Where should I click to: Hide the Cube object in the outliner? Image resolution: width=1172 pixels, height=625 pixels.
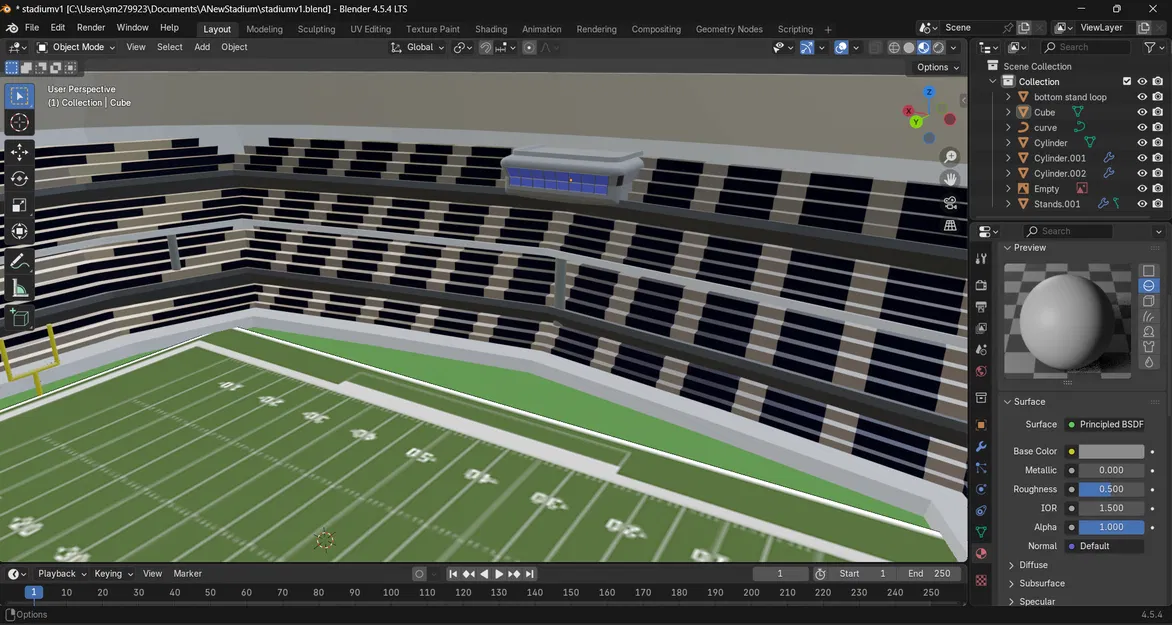pos(1142,113)
